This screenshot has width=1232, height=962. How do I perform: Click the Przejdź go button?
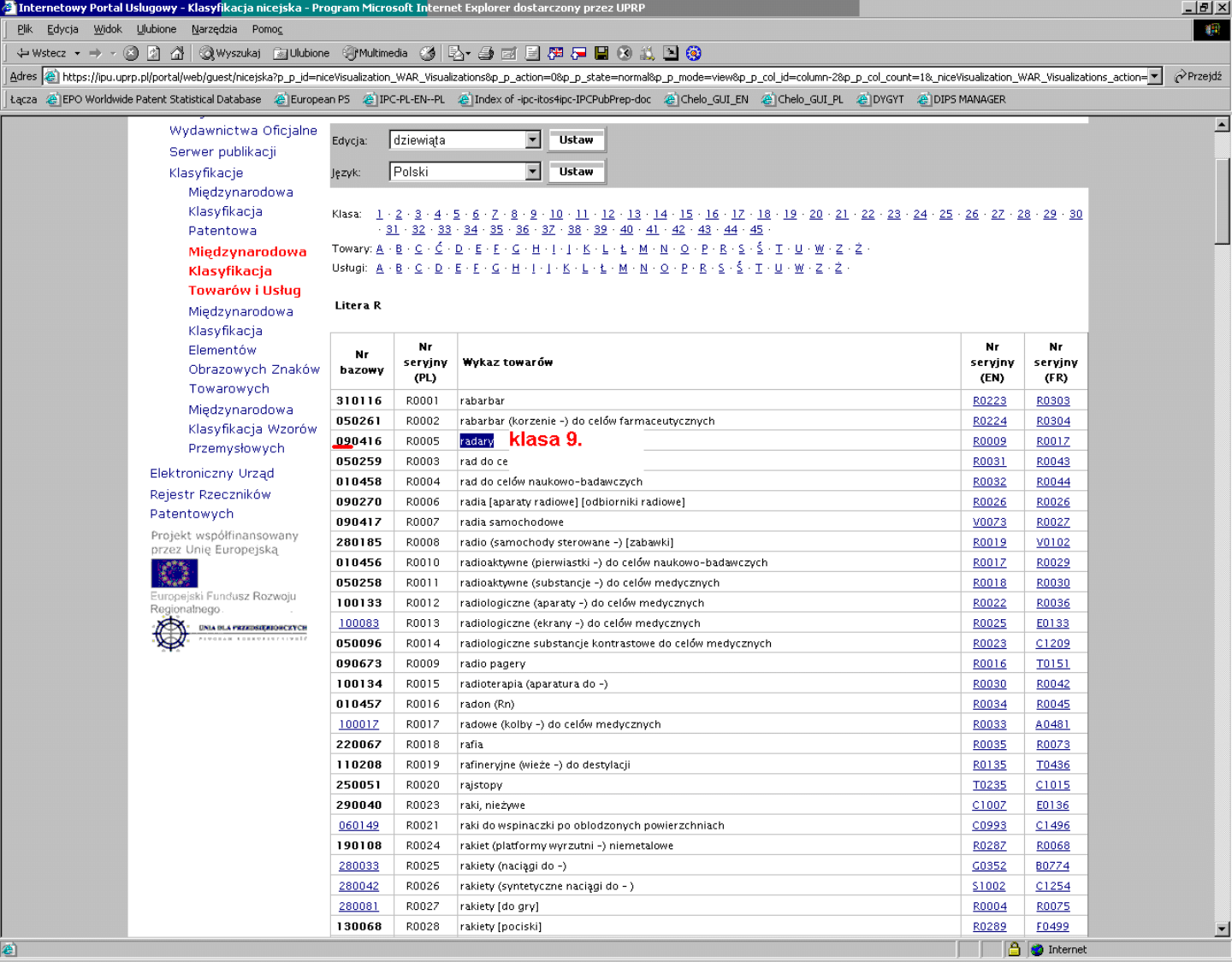pyautogui.click(x=1198, y=77)
